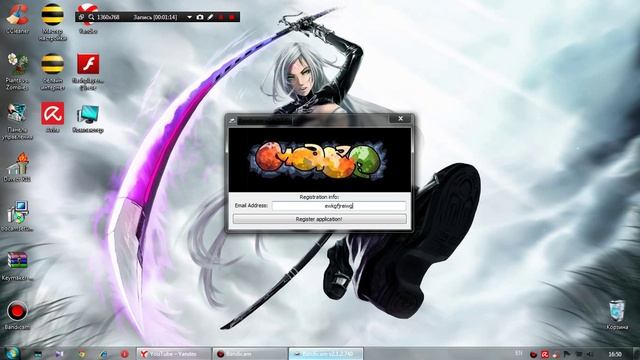The image size is (640, 360).
Task: Open the volume control tray icon
Action: [590, 354]
